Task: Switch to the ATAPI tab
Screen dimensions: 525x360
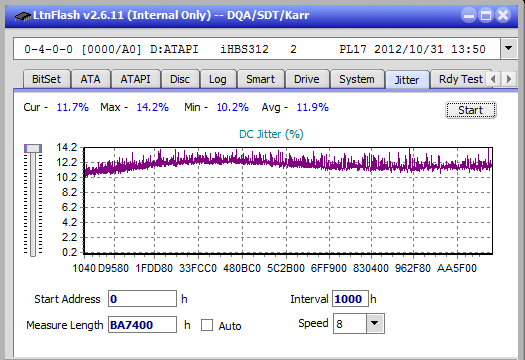Action: coord(135,79)
